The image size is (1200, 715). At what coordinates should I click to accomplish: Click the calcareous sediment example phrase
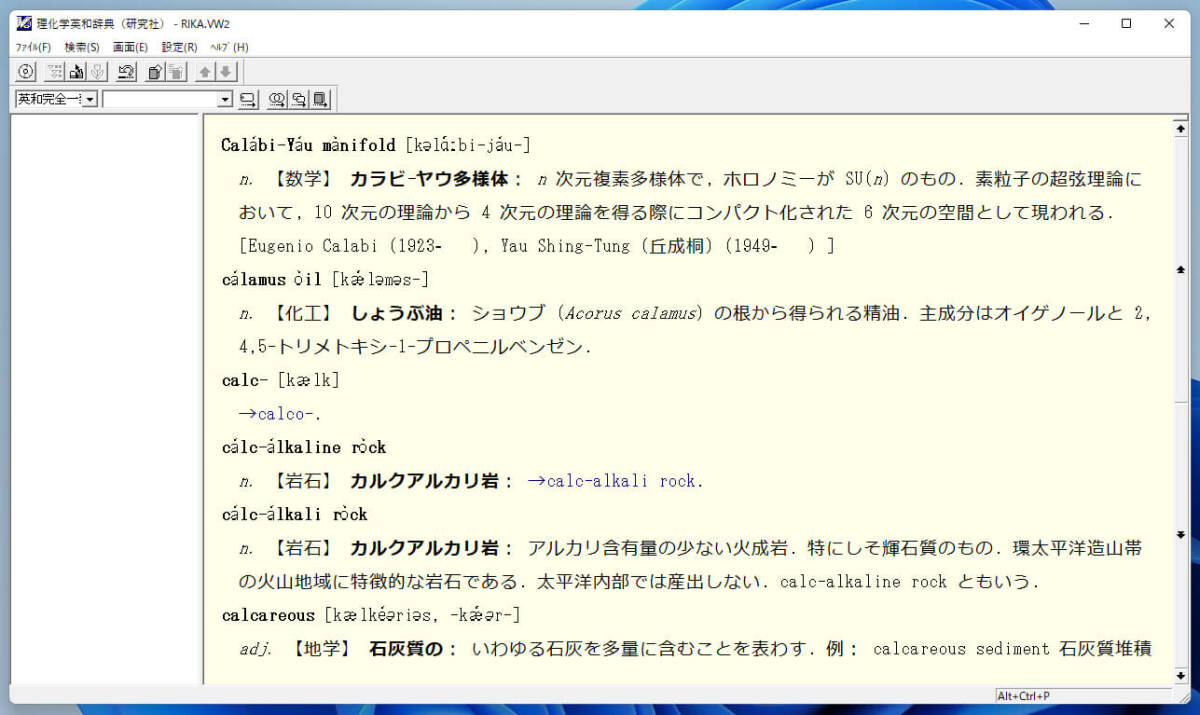click(961, 649)
